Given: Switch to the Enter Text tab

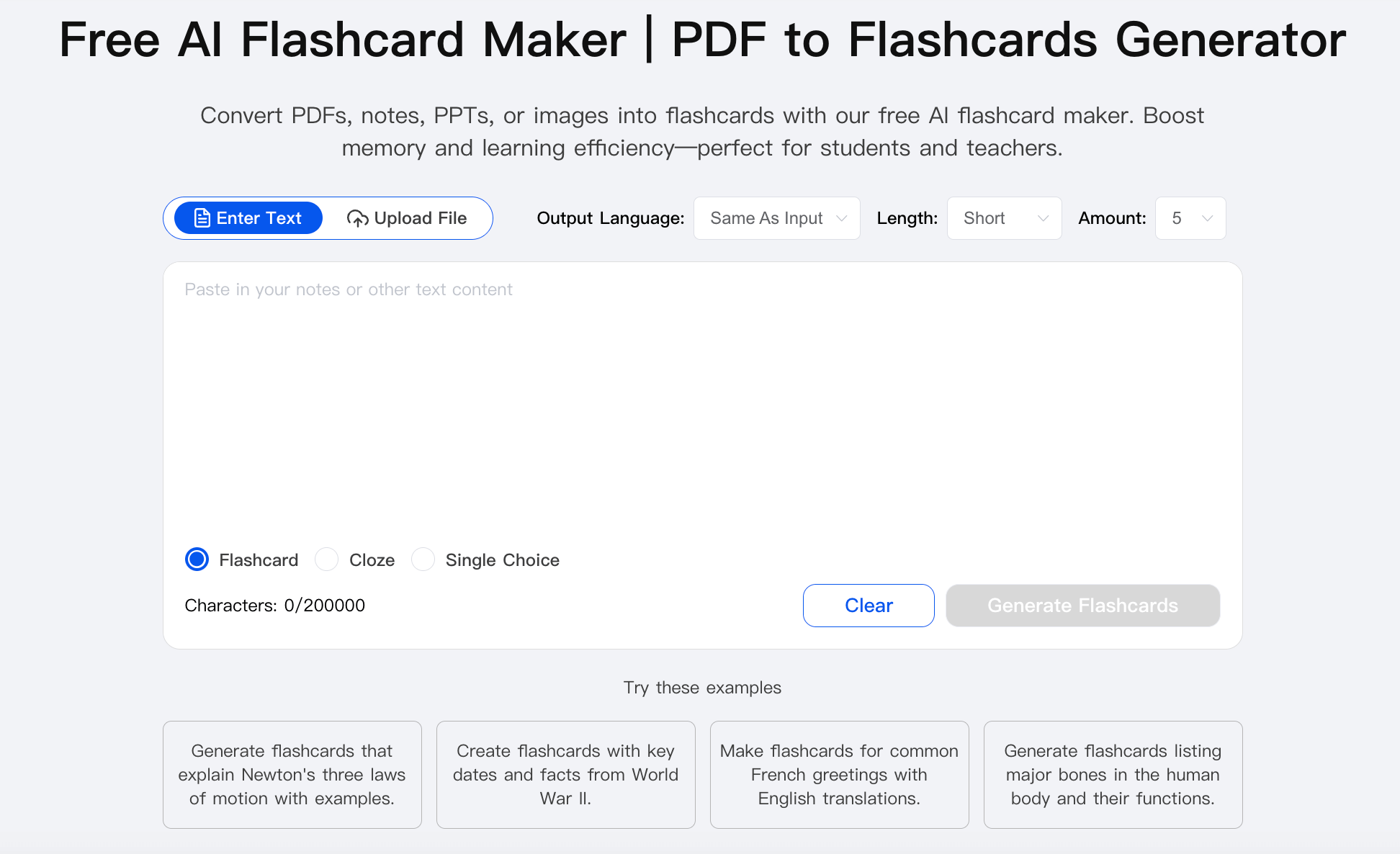Looking at the screenshot, I should pos(248,218).
